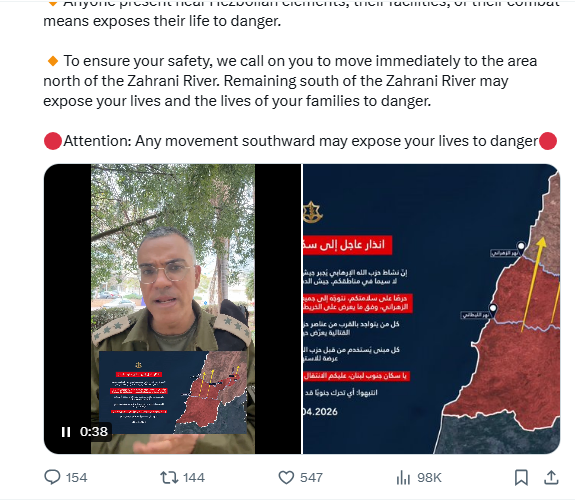
Task: Pause the playing video
Action: click(x=66, y=432)
